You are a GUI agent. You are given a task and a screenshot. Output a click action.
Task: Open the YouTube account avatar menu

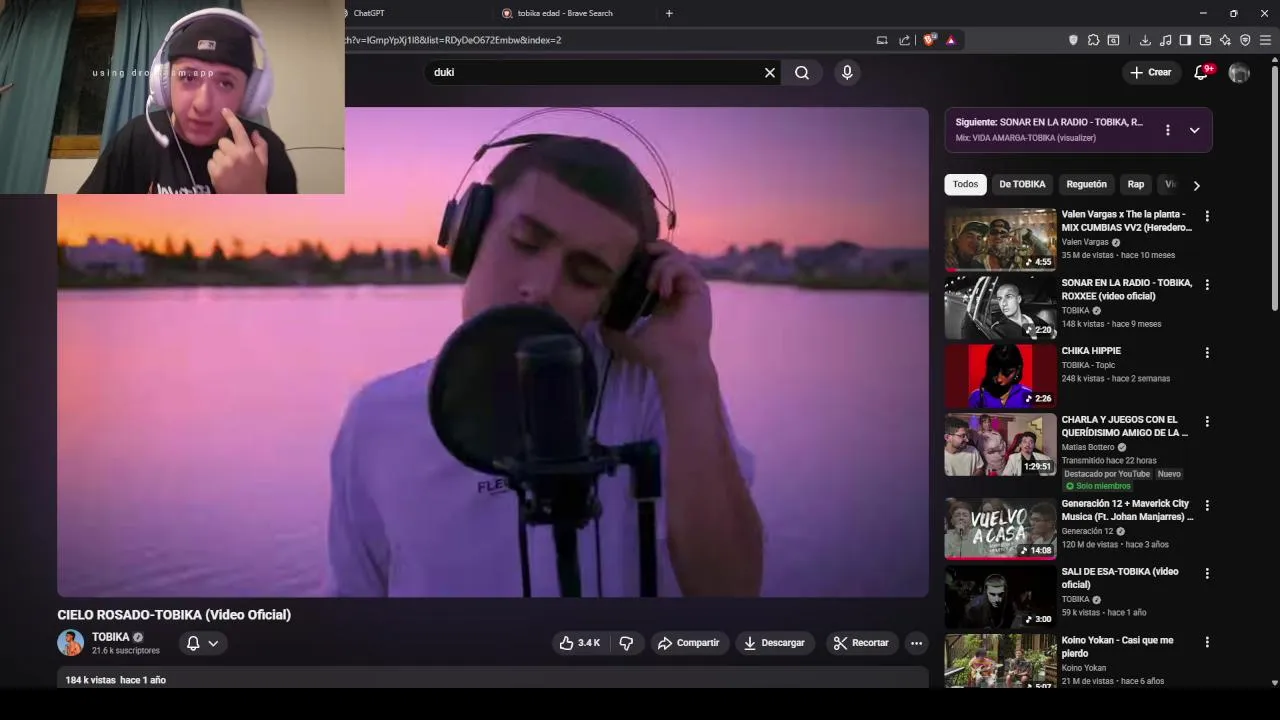1239,73
